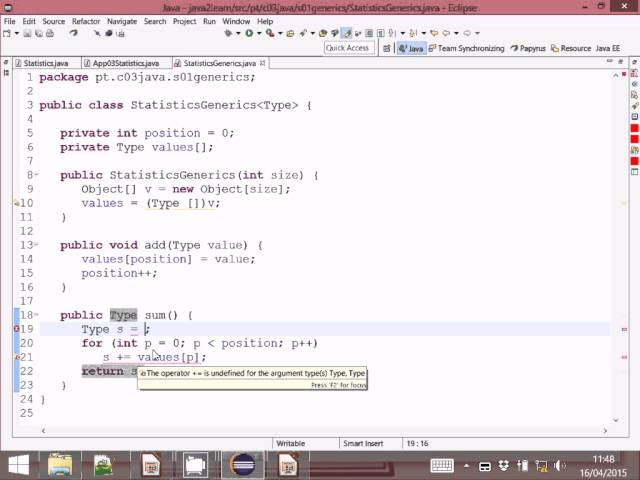Switch to the Java perspective
640x480 pixels.
[x=411, y=49]
